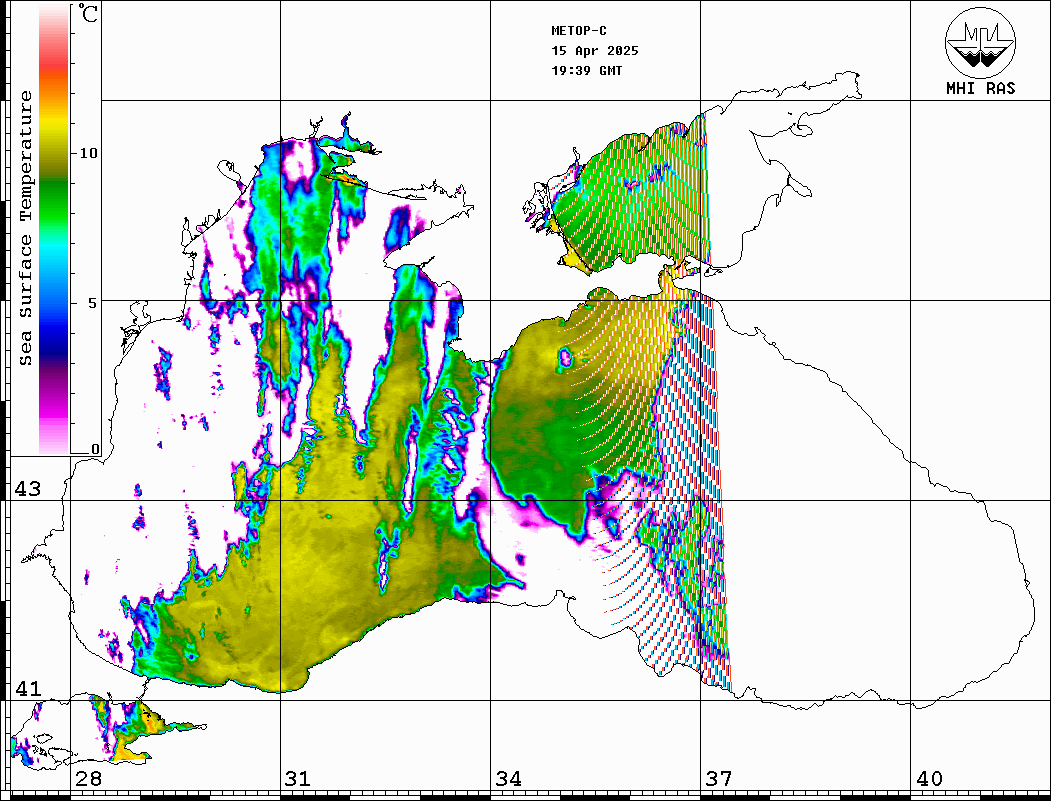
Task: Click the Sea Surface Temperature legend title
Action: [25, 228]
